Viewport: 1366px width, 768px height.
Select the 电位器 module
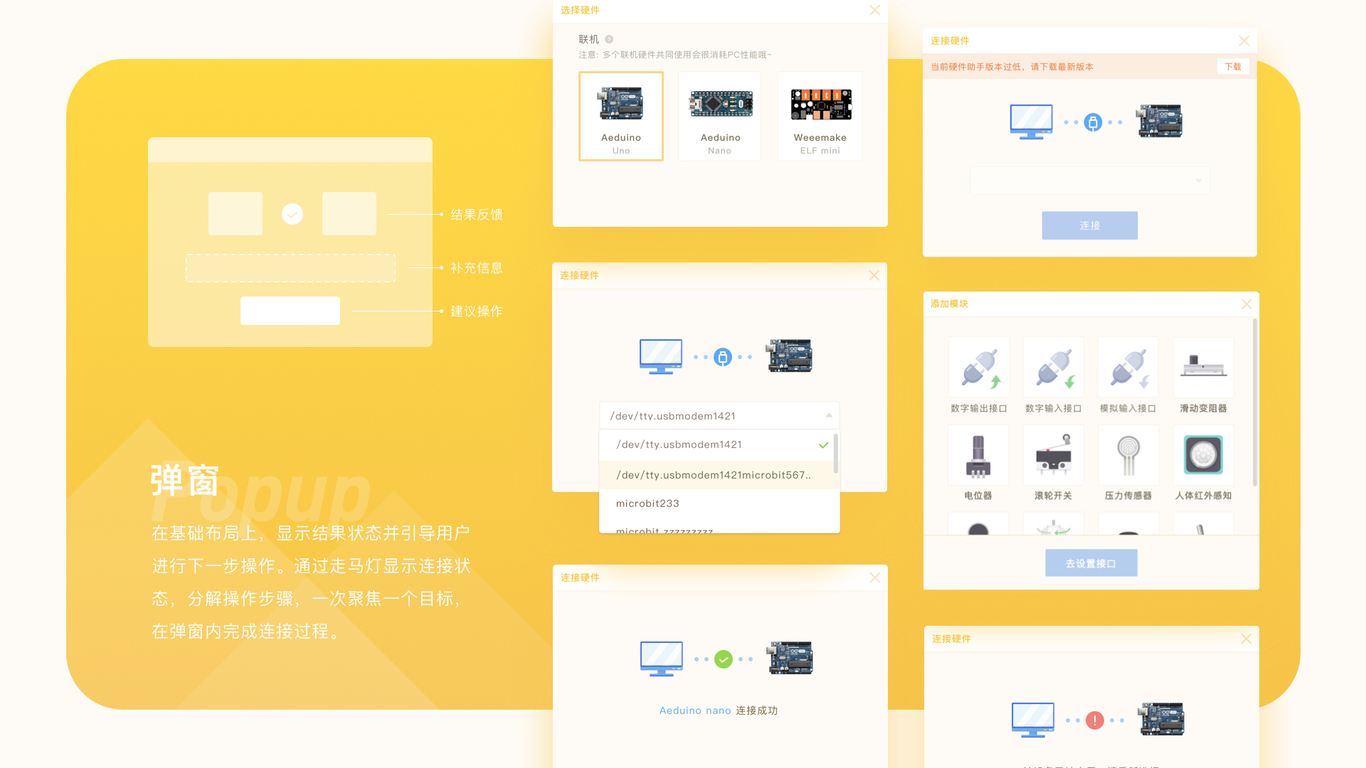[978, 463]
